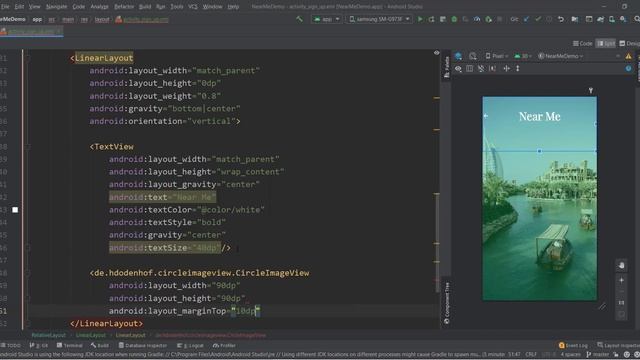
Task: Select the activity XML editor tab
Action: pos(31,31)
